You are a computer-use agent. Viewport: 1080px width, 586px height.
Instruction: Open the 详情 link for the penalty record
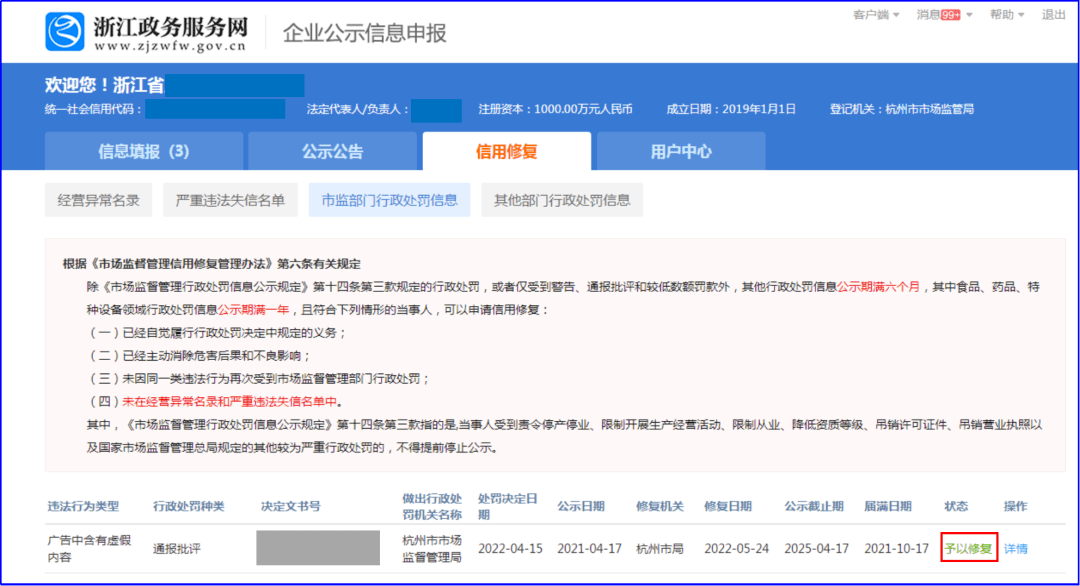1015,548
